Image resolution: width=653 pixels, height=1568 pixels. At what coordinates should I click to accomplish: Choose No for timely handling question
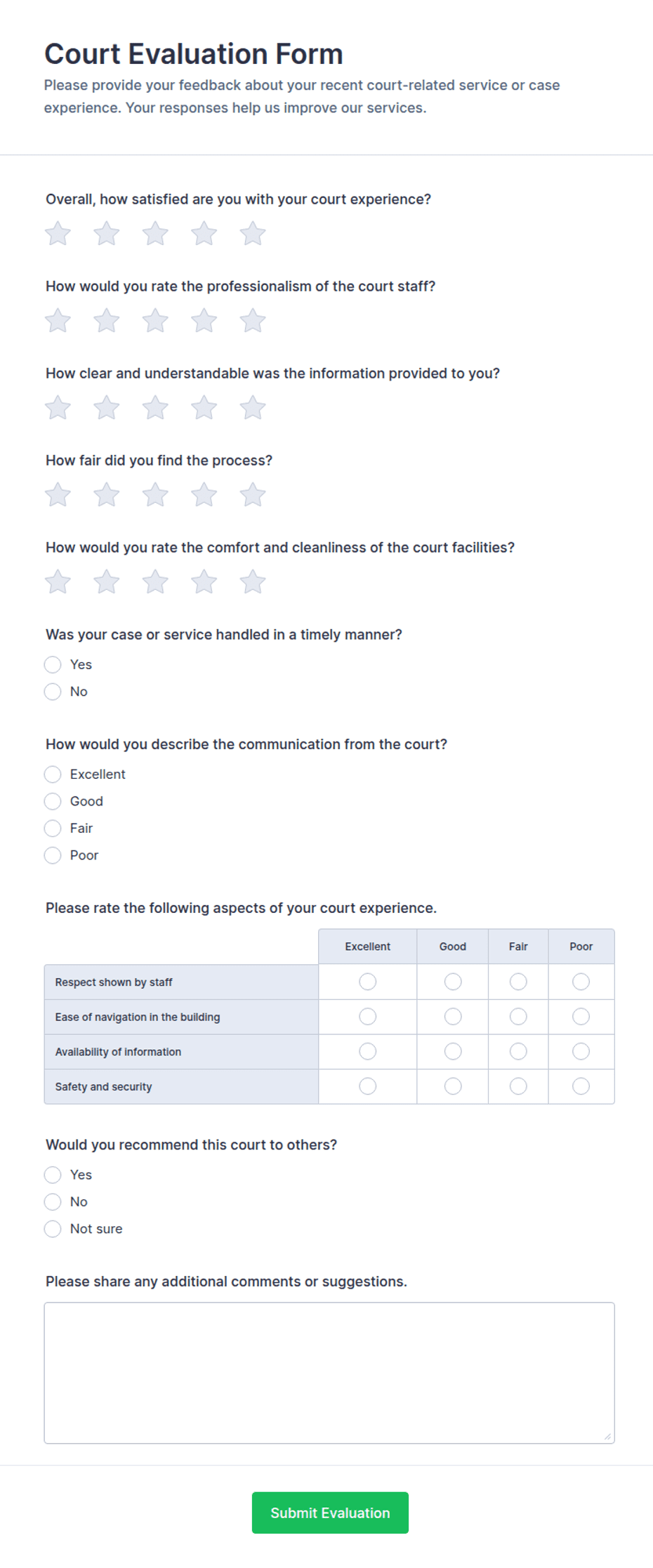coord(53,692)
